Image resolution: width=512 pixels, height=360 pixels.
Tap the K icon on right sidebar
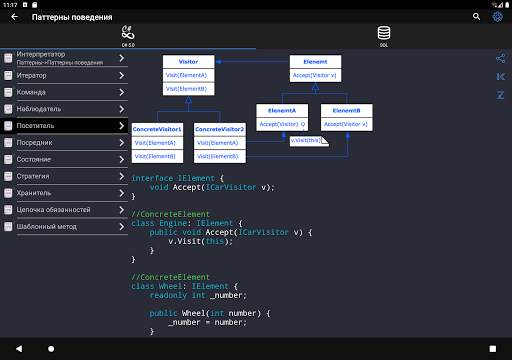500,77
